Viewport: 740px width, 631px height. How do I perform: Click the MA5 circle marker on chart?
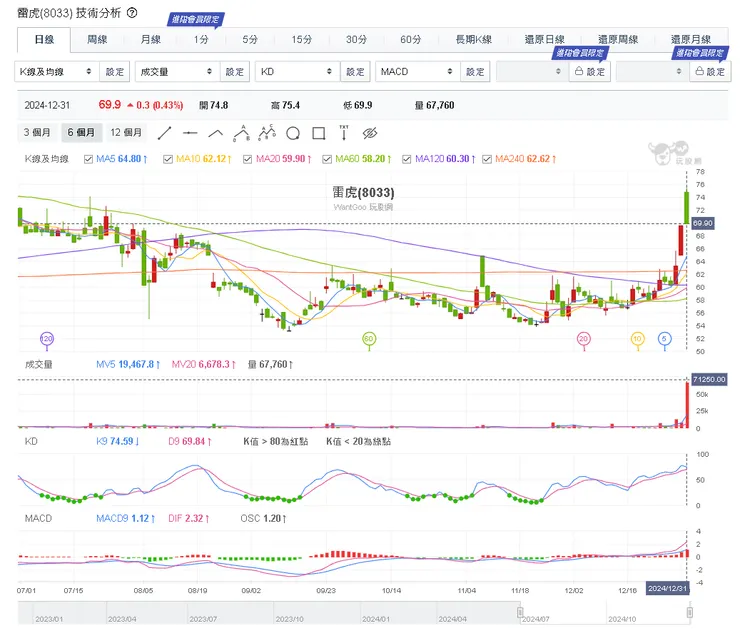point(664,338)
